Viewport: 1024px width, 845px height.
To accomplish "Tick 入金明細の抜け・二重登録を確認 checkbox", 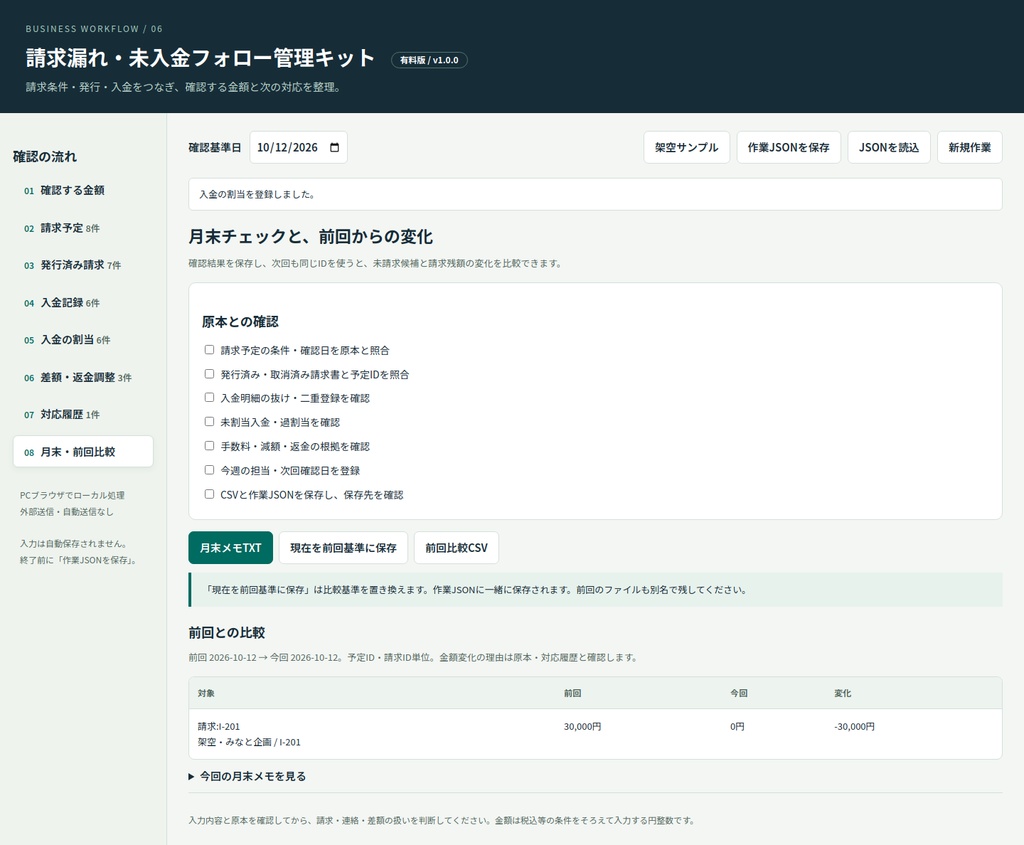I will pyautogui.click(x=209, y=398).
